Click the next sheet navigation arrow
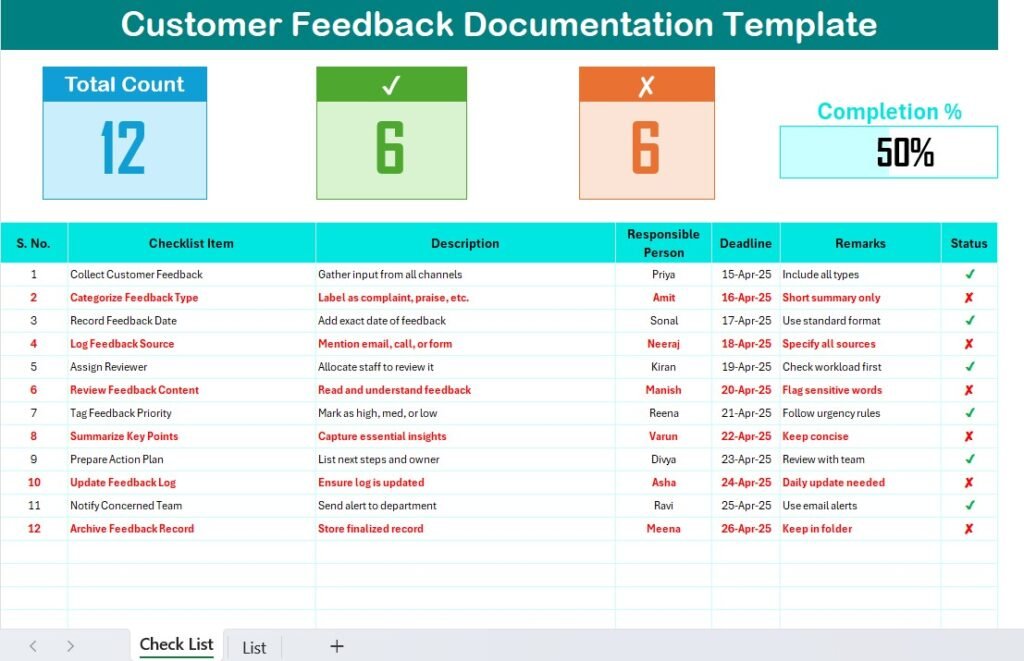The height and width of the screenshot is (661, 1024). point(70,645)
